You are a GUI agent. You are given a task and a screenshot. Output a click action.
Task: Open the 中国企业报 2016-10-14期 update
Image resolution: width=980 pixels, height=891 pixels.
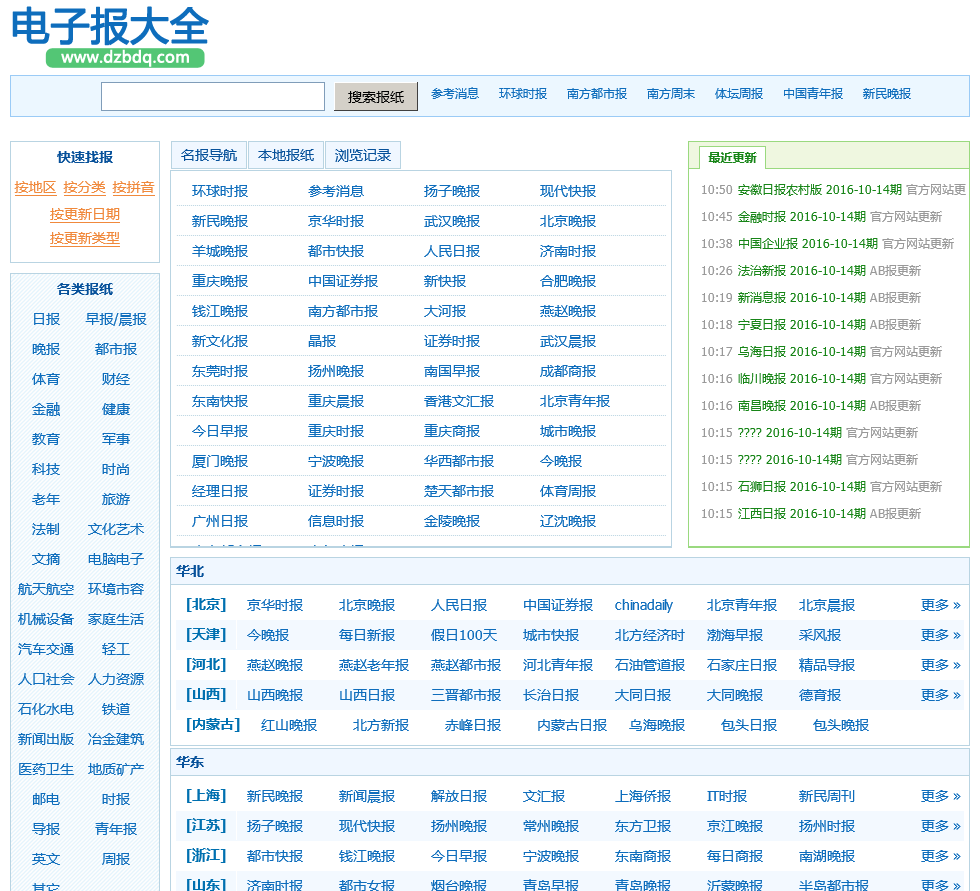[808, 244]
